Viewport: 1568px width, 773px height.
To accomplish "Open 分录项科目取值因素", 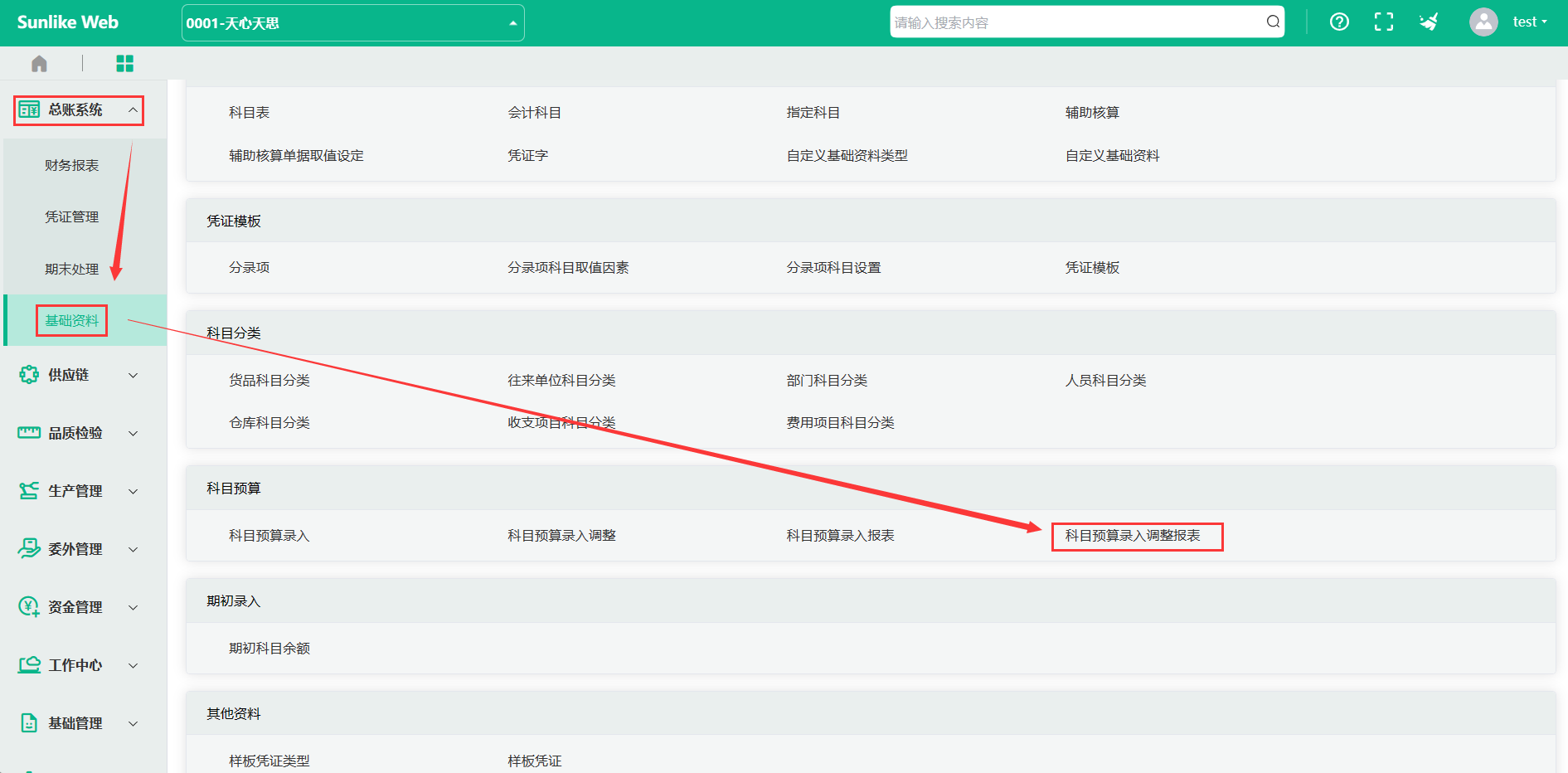I will (x=569, y=268).
